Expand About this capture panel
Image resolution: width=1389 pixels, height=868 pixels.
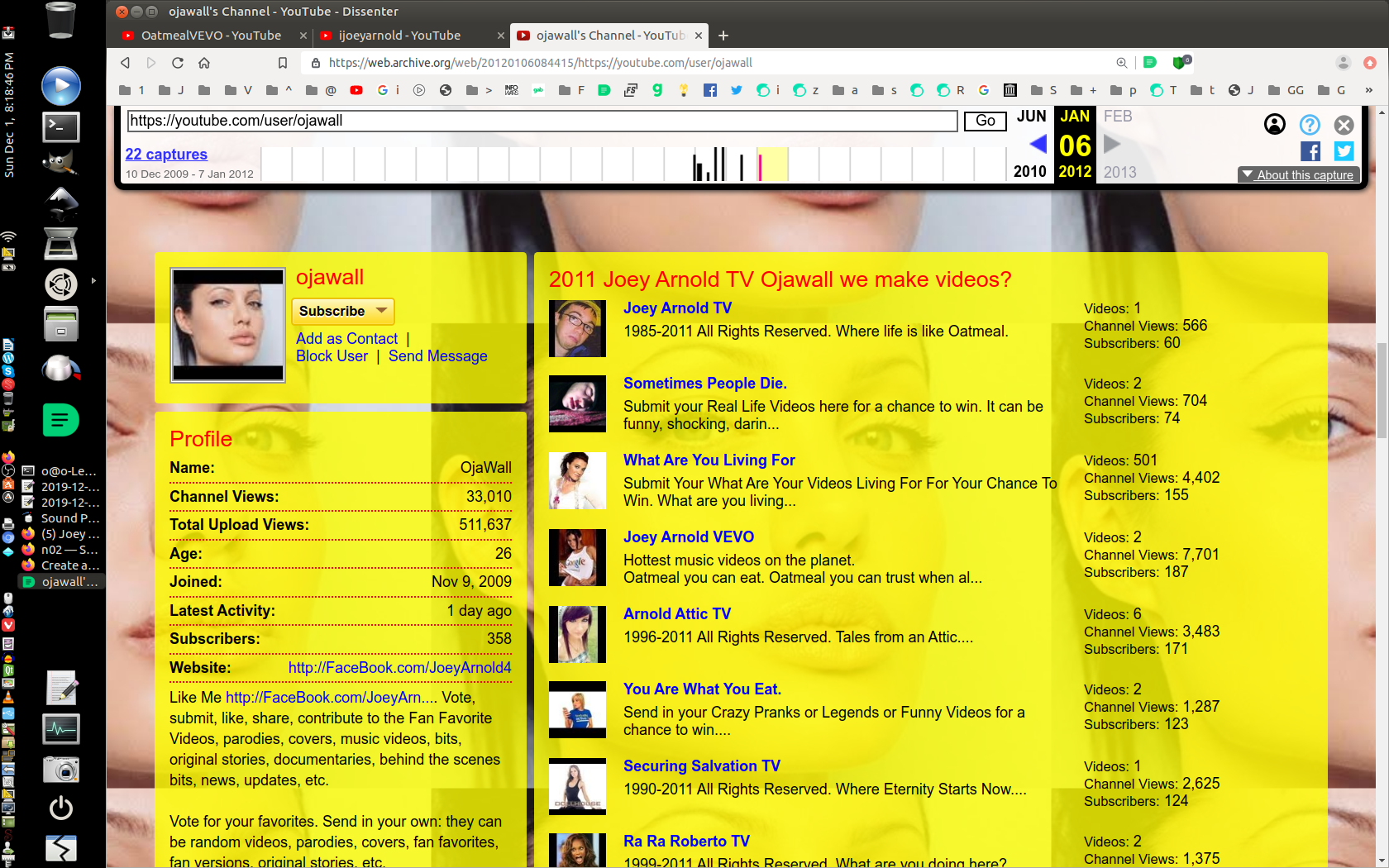pos(1298,174)
